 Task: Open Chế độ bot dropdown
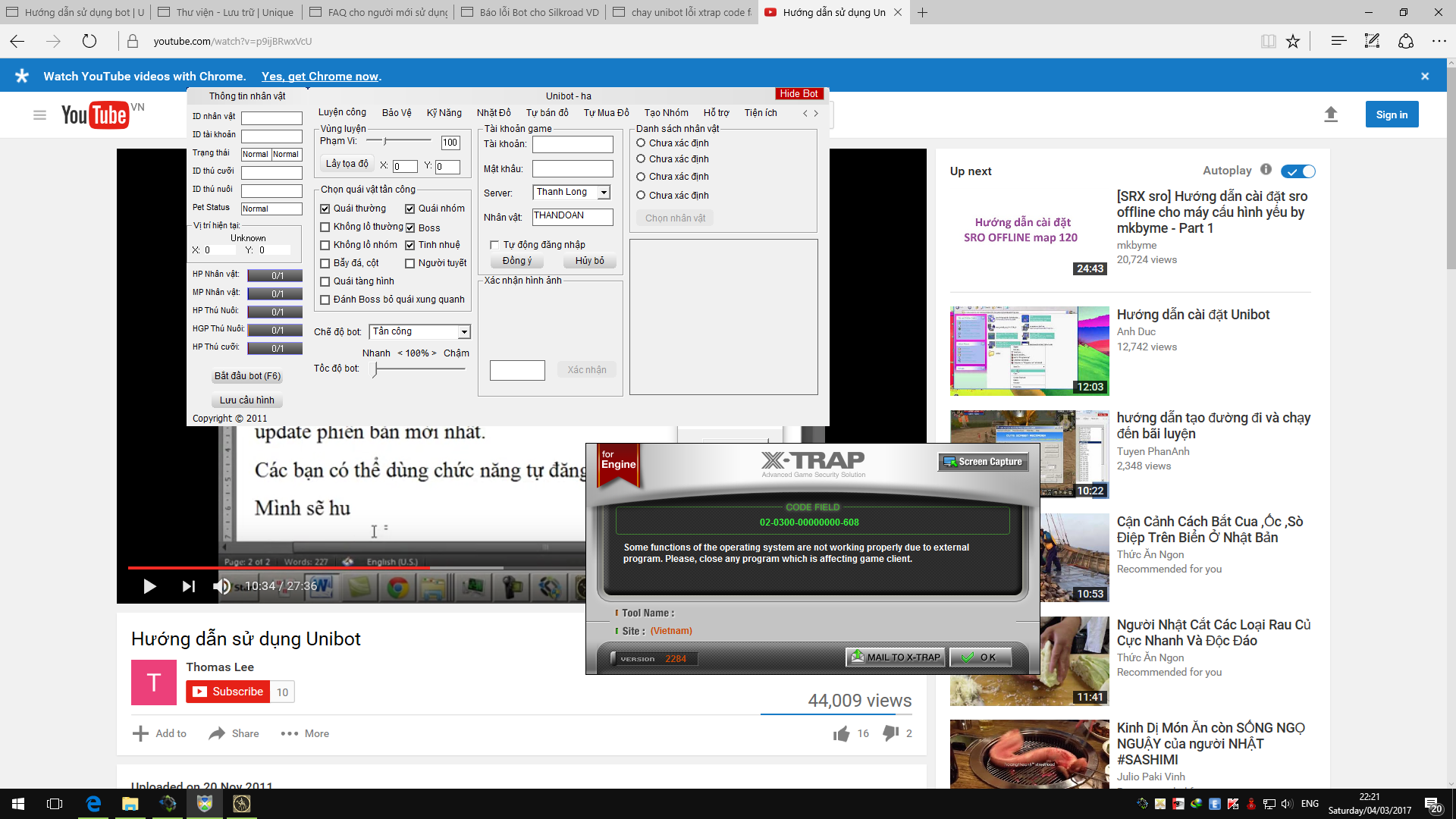point(464,332)
